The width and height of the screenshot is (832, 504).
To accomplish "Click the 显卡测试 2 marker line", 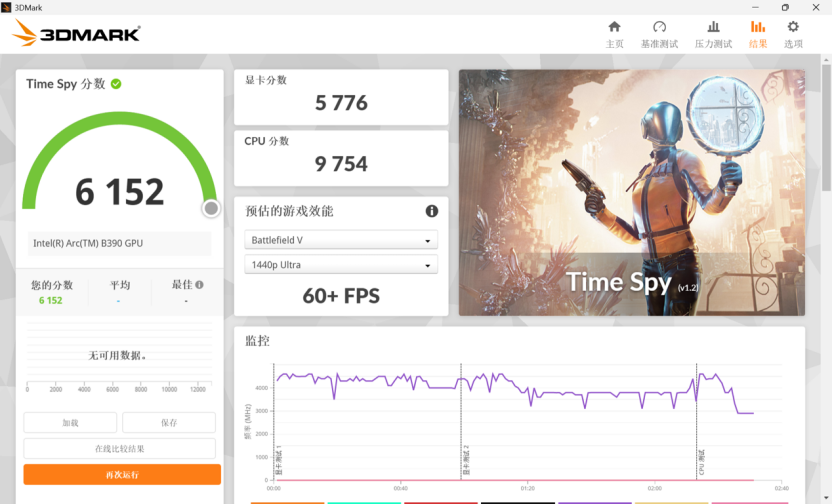I will pos(461,422).
